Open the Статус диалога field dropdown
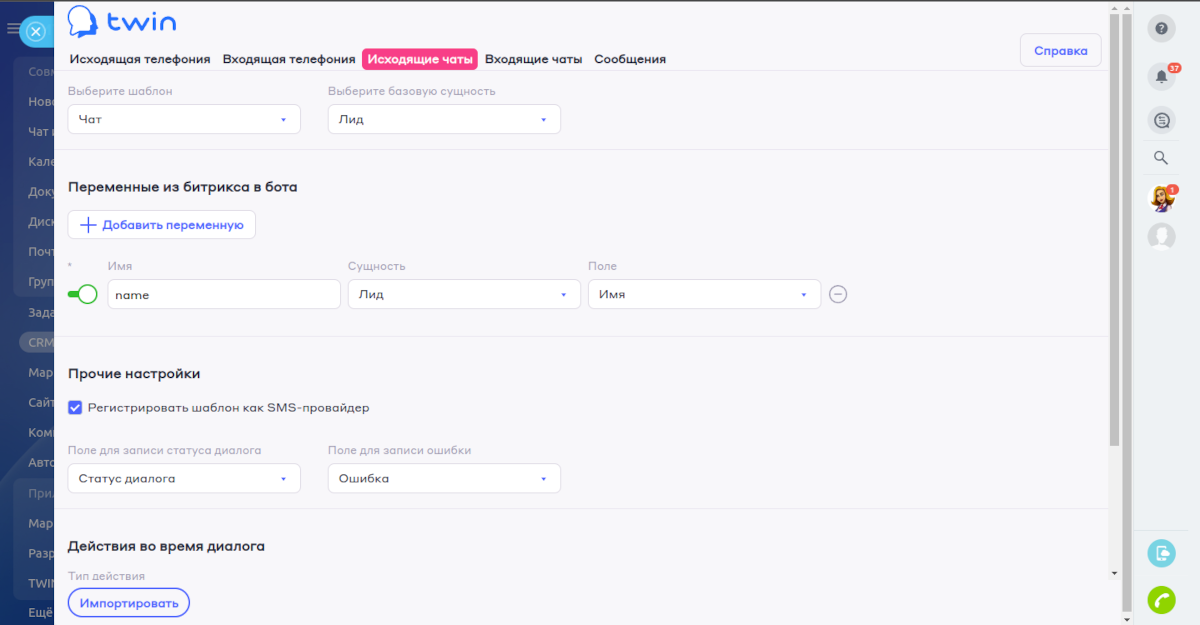 click(184, 478)
